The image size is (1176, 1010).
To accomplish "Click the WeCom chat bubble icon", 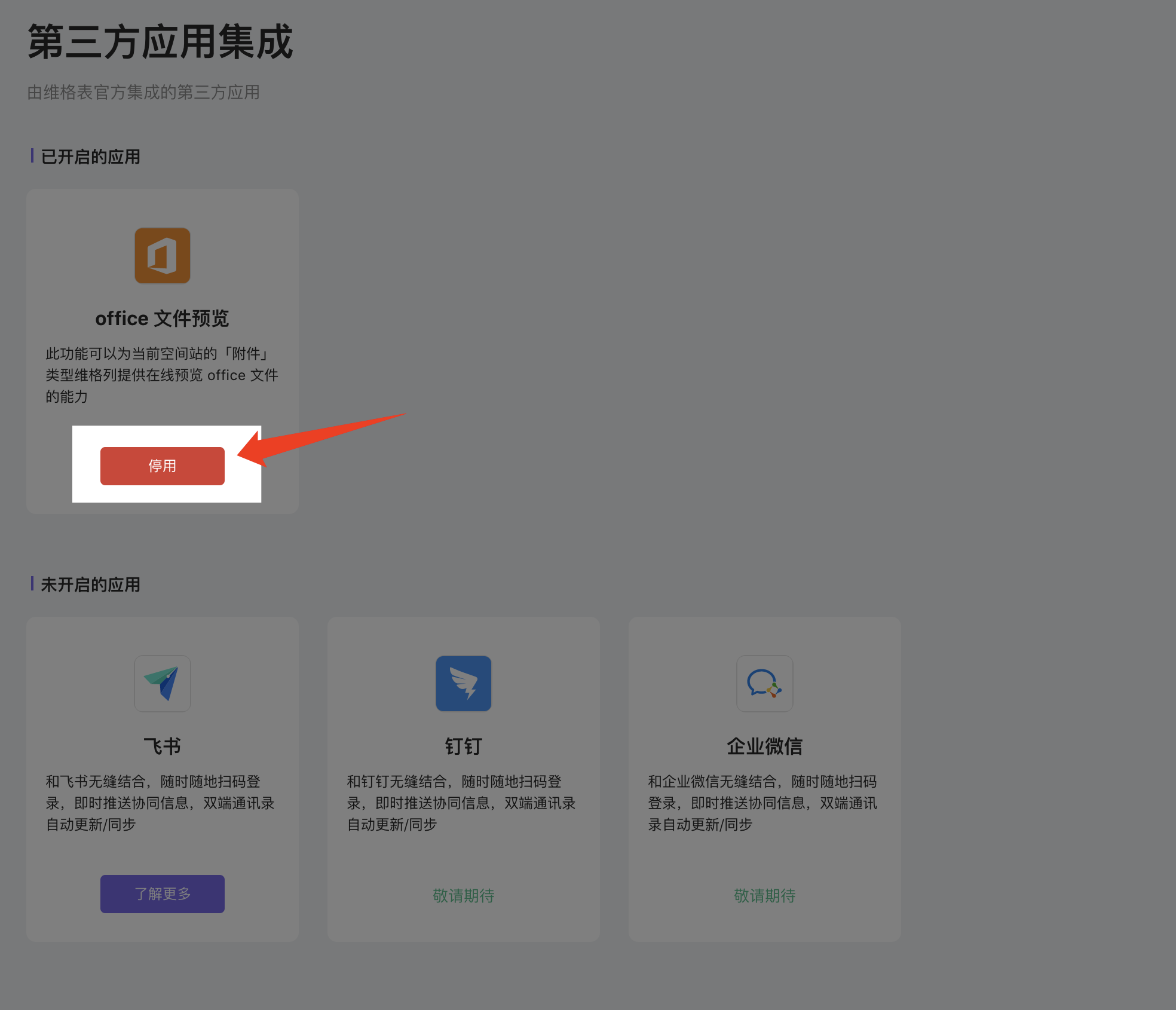I will (764, 683).
